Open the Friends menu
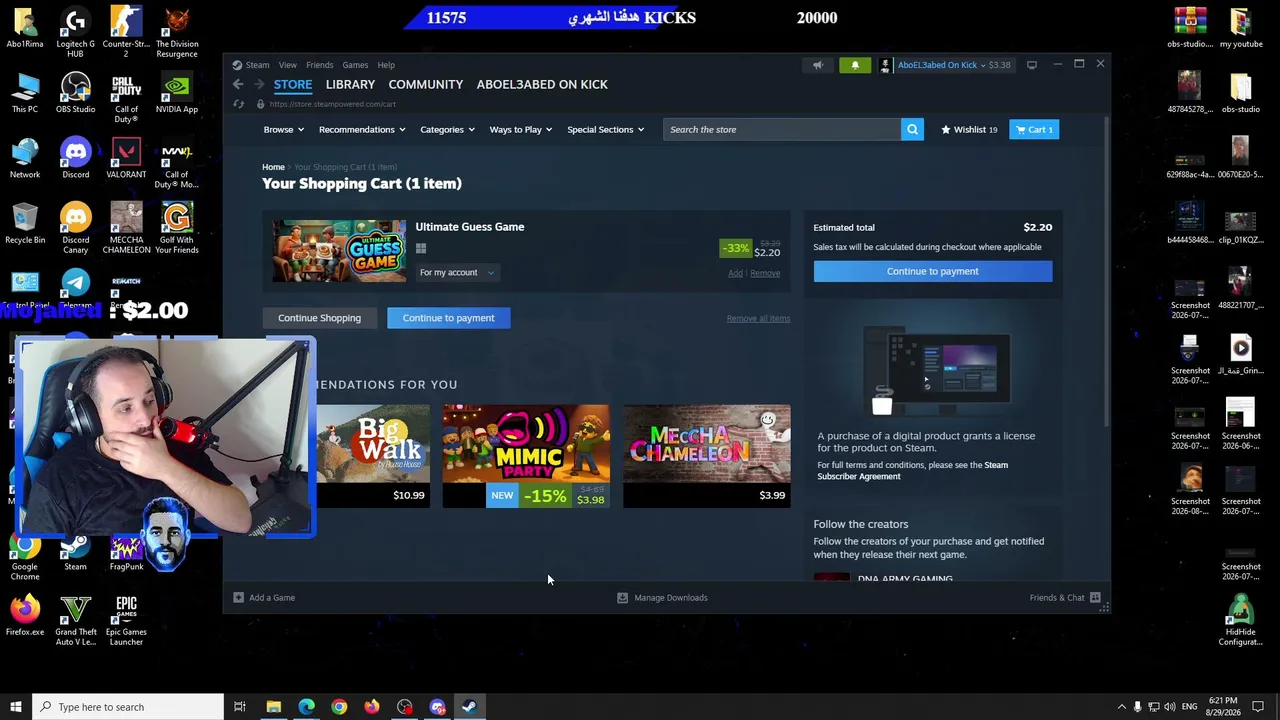The width and height of the screenshot is (1280, 720). 319,65
